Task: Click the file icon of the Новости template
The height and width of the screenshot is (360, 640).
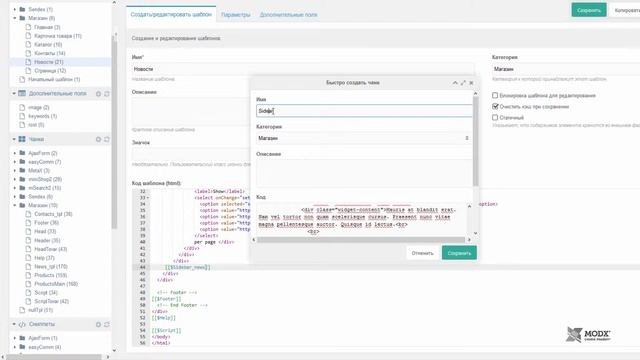Action: click(x=28, y=62)
